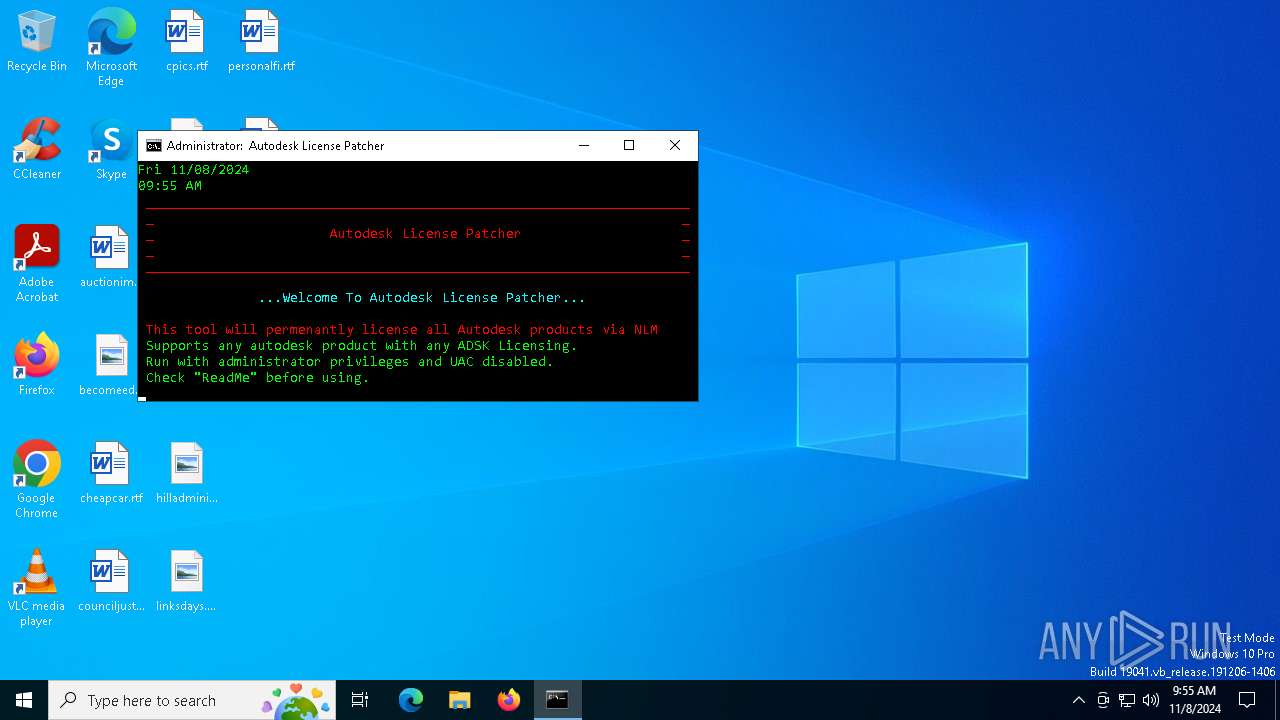This screenshot has width=1280, height=720.
Task: Click the red "This tool will permenantly license" line
Action: point(402,329)
